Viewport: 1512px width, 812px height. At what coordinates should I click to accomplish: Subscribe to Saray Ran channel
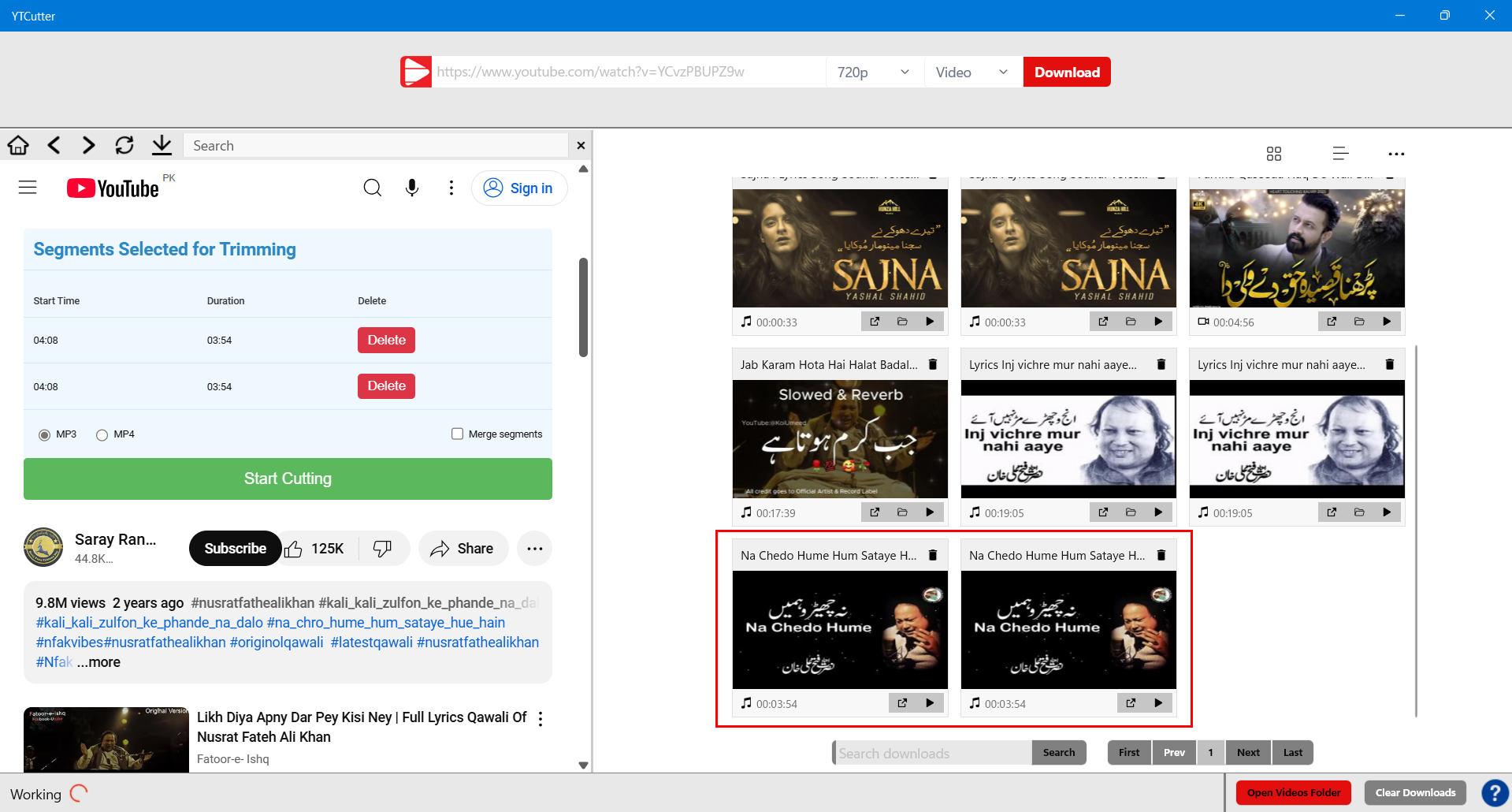coord(235,549)
